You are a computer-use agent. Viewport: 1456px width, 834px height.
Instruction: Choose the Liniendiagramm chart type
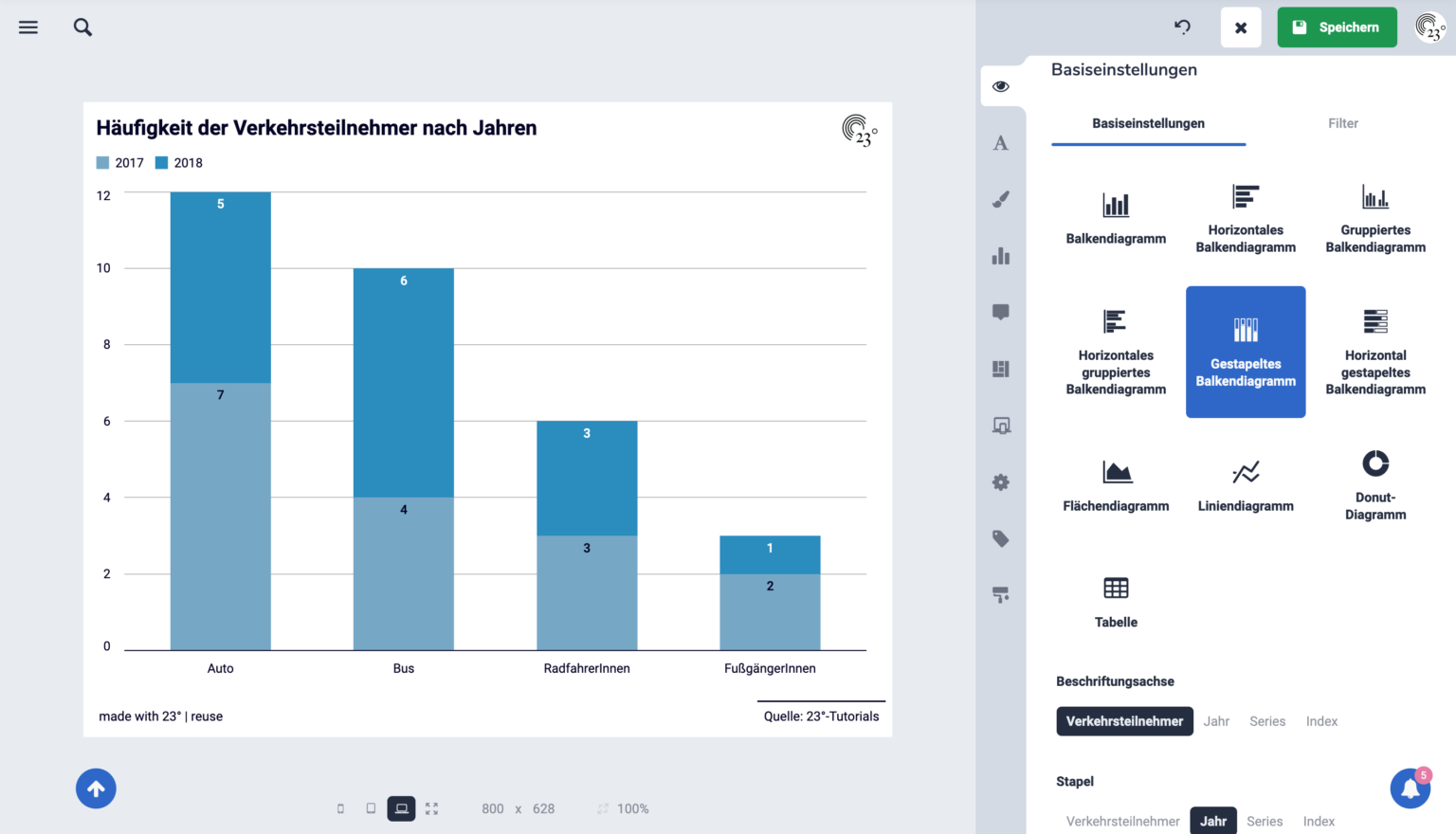[1246, 485]
